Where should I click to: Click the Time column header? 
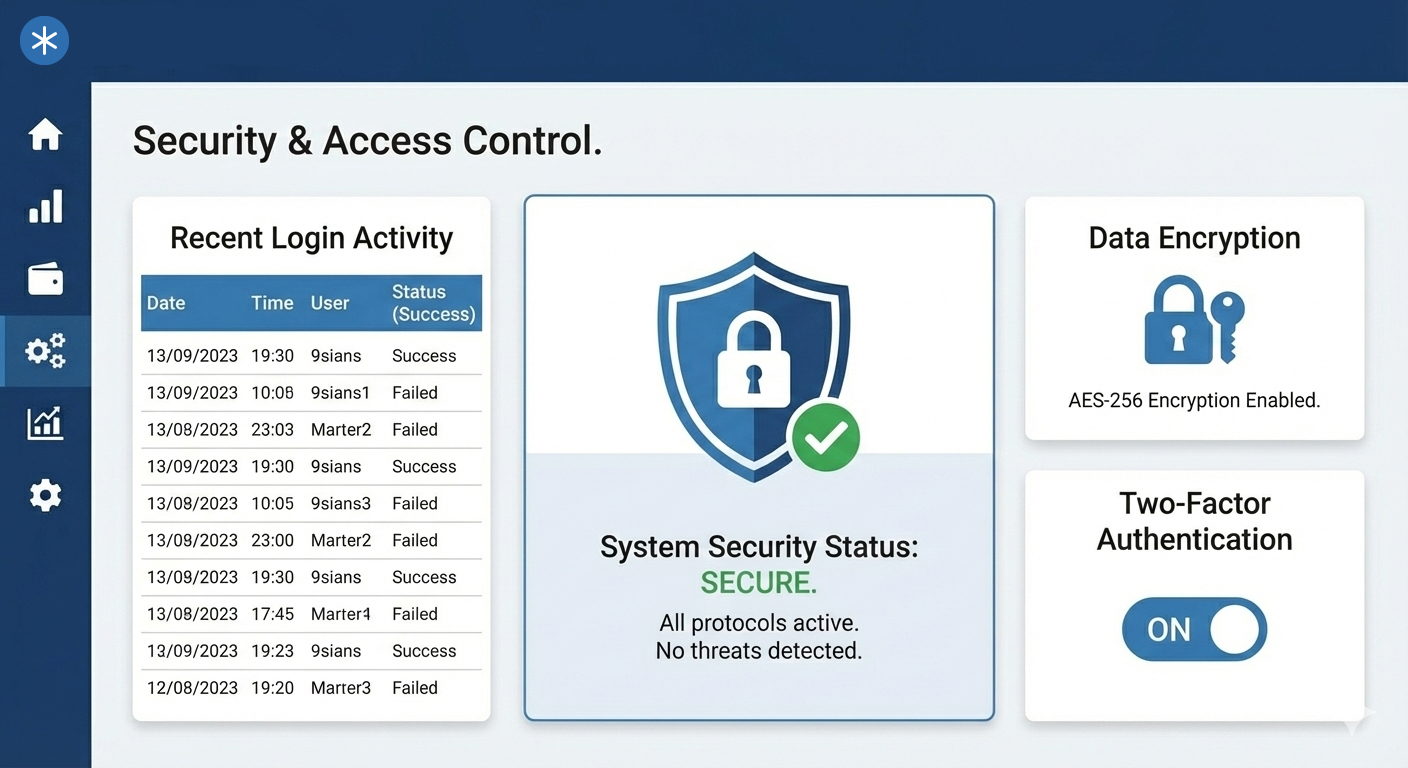pos(272,303)
